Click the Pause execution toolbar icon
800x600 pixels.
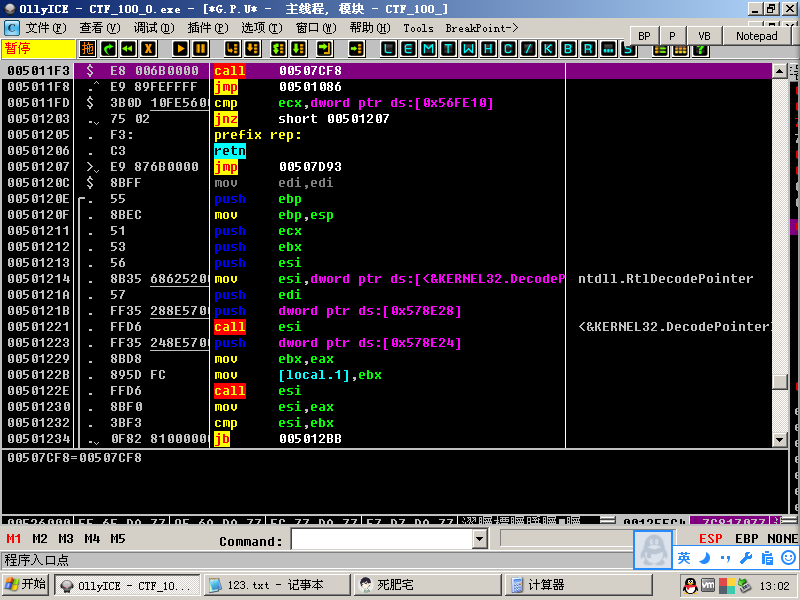(200, 48)
